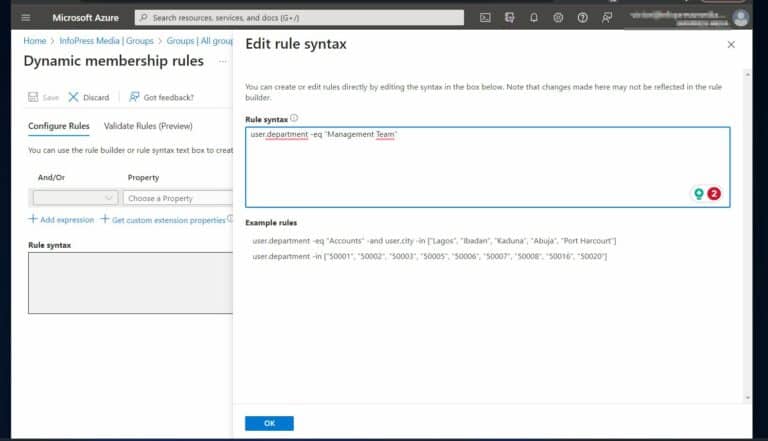This screenshot has height=441, width=768.
Task: Click the first example rule with Accounts
Action: coord(434,241)
